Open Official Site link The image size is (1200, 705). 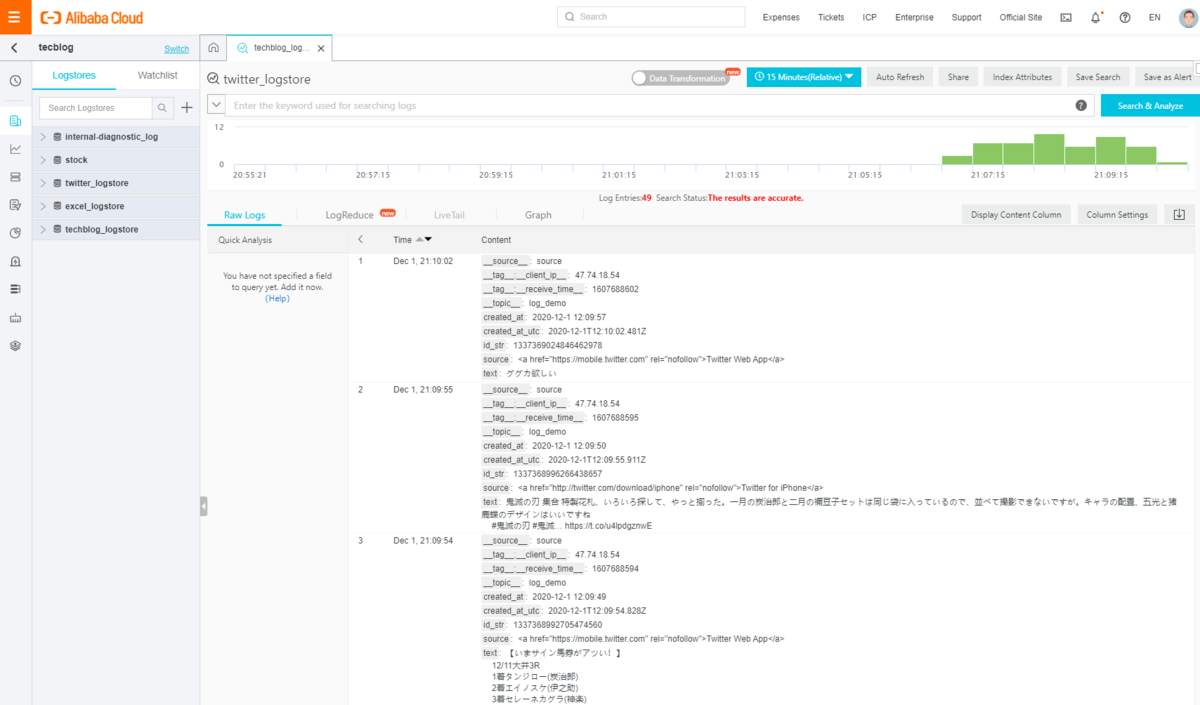pyautogui.click(x=1021, y=17)
